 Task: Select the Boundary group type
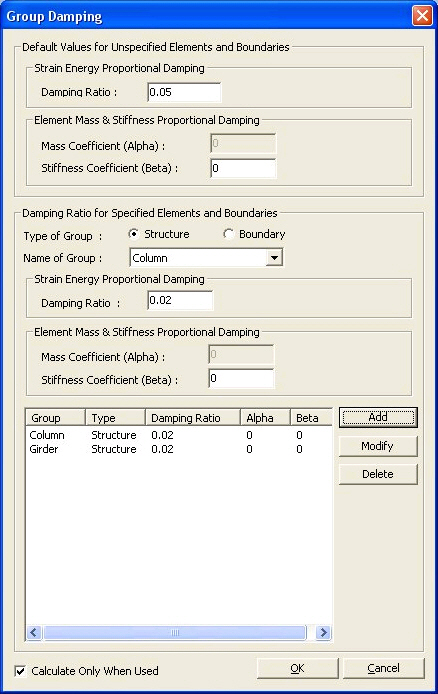[229, 234]
